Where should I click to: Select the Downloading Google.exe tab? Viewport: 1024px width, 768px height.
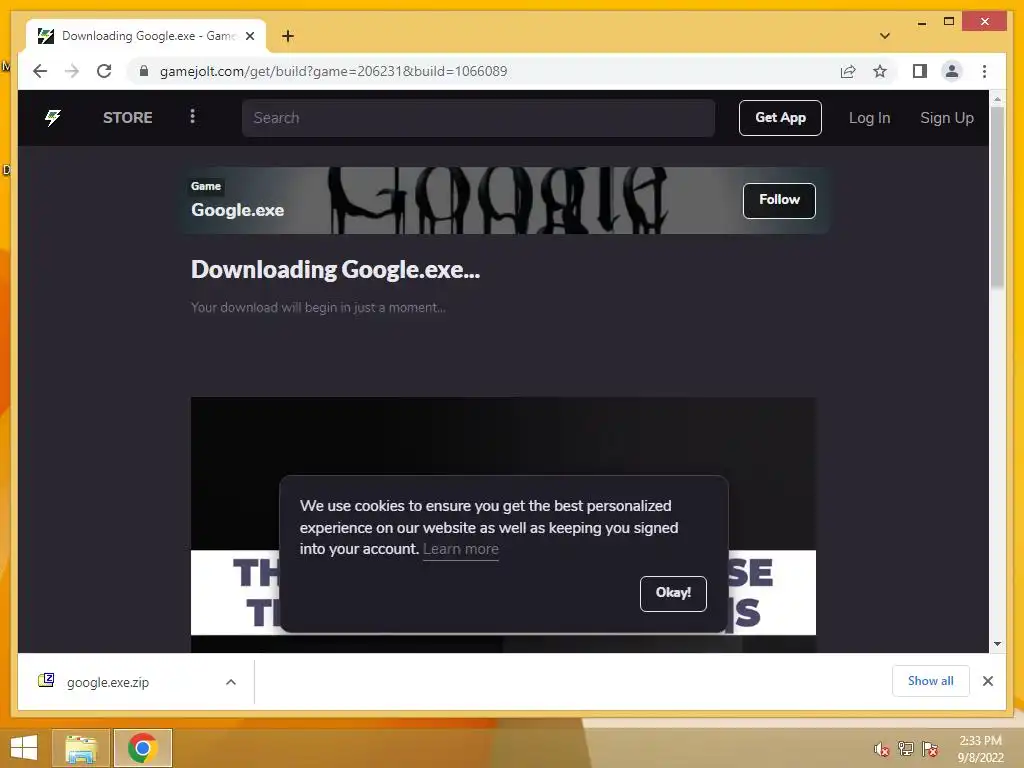146,36
